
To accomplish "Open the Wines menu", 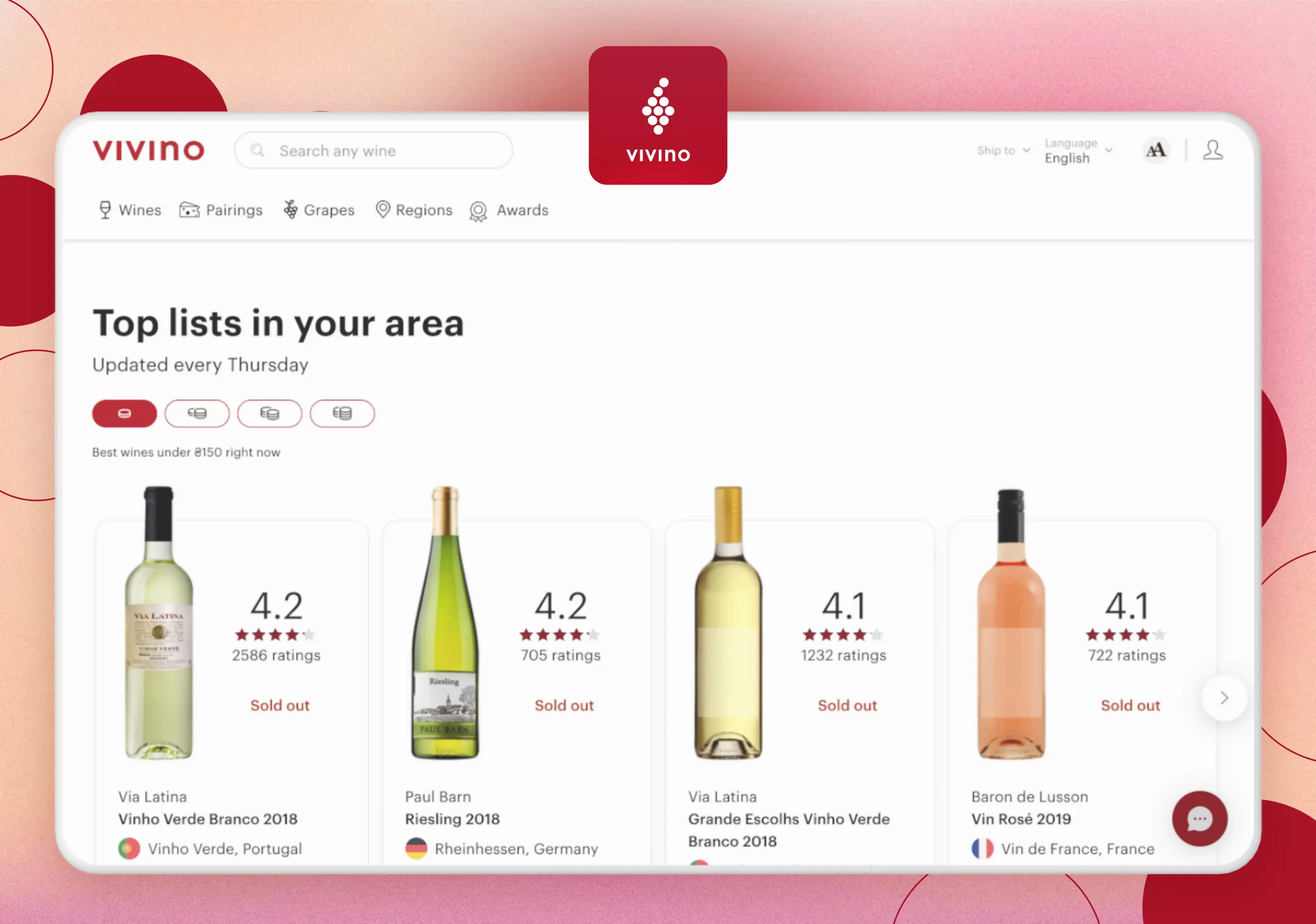I will [x=130, y=210].
